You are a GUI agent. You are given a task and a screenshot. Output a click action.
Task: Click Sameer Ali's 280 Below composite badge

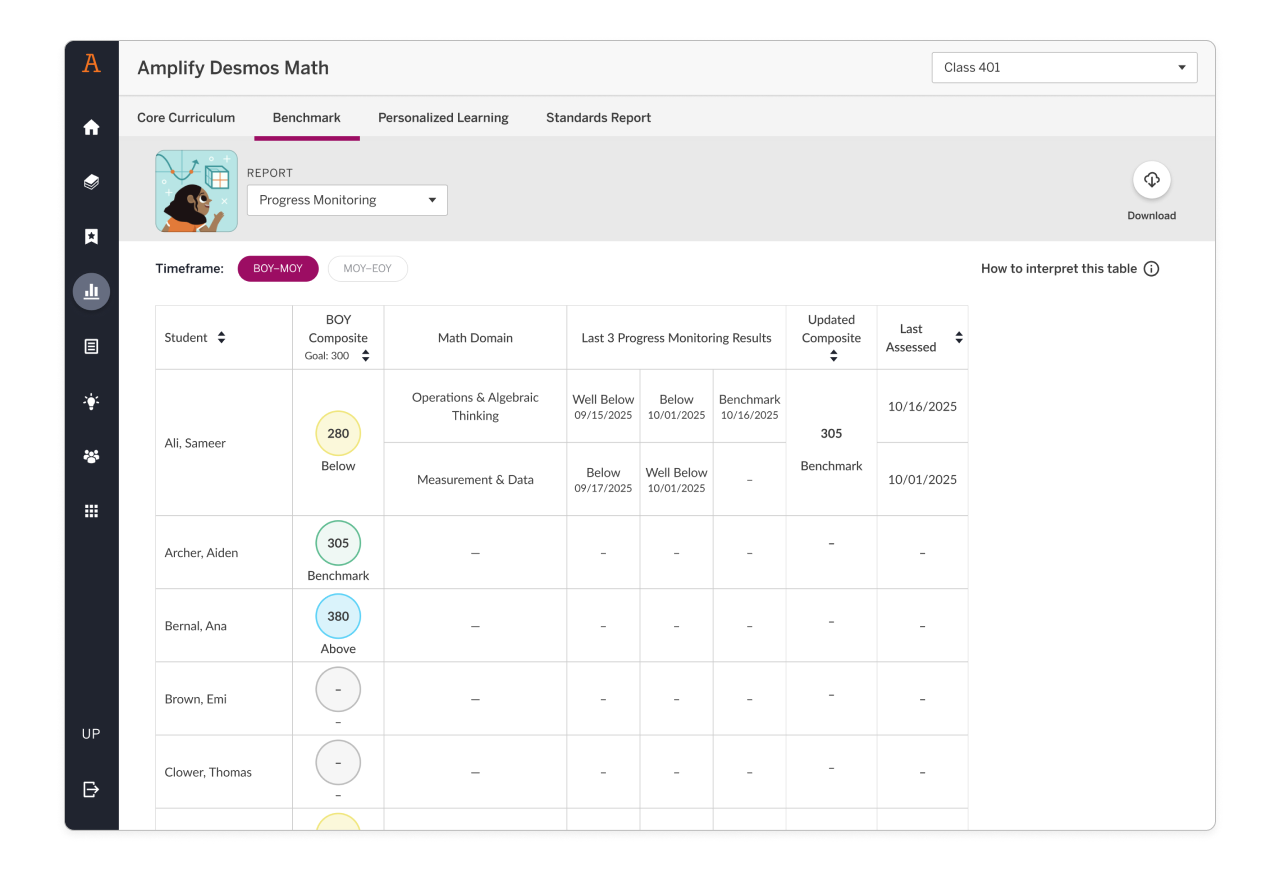tap(338, 433)
